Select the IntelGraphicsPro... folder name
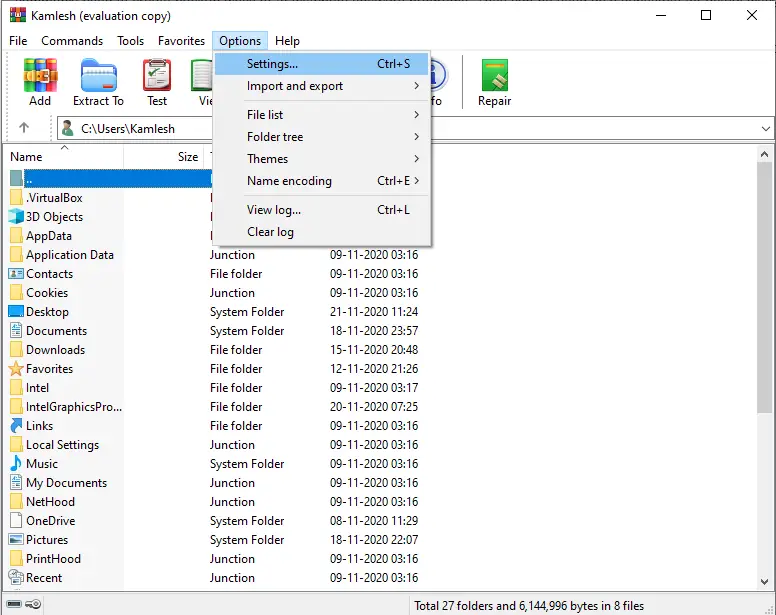Screen dimensions: 776x615 pos(74,406)
